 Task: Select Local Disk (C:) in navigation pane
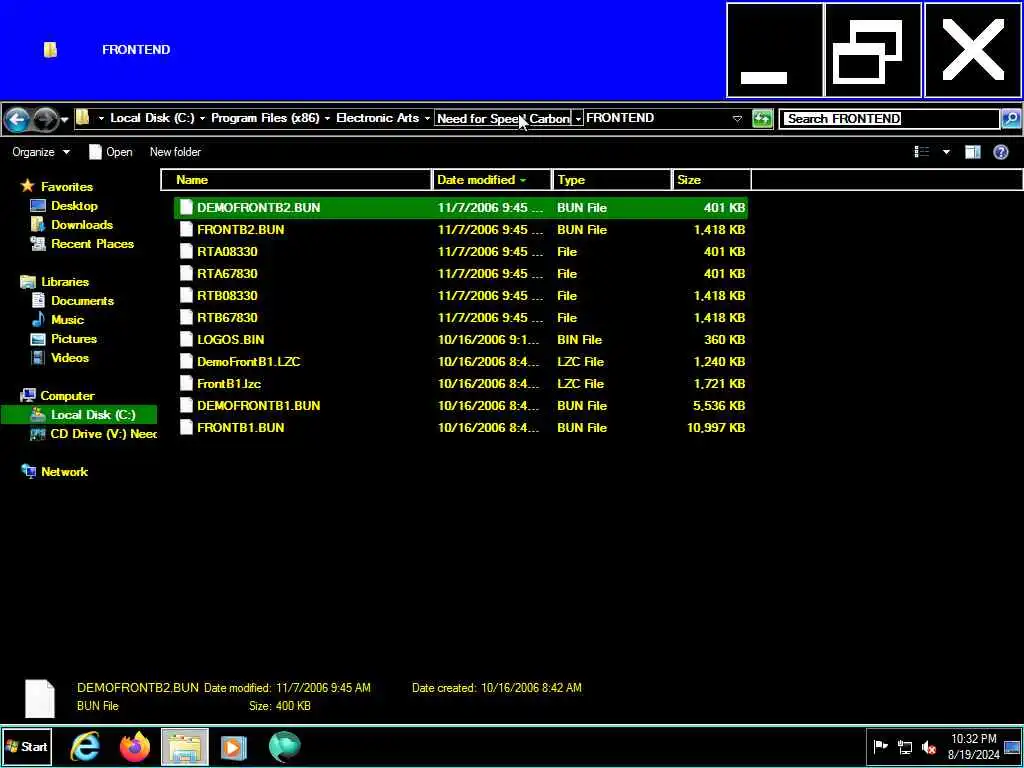79,415
